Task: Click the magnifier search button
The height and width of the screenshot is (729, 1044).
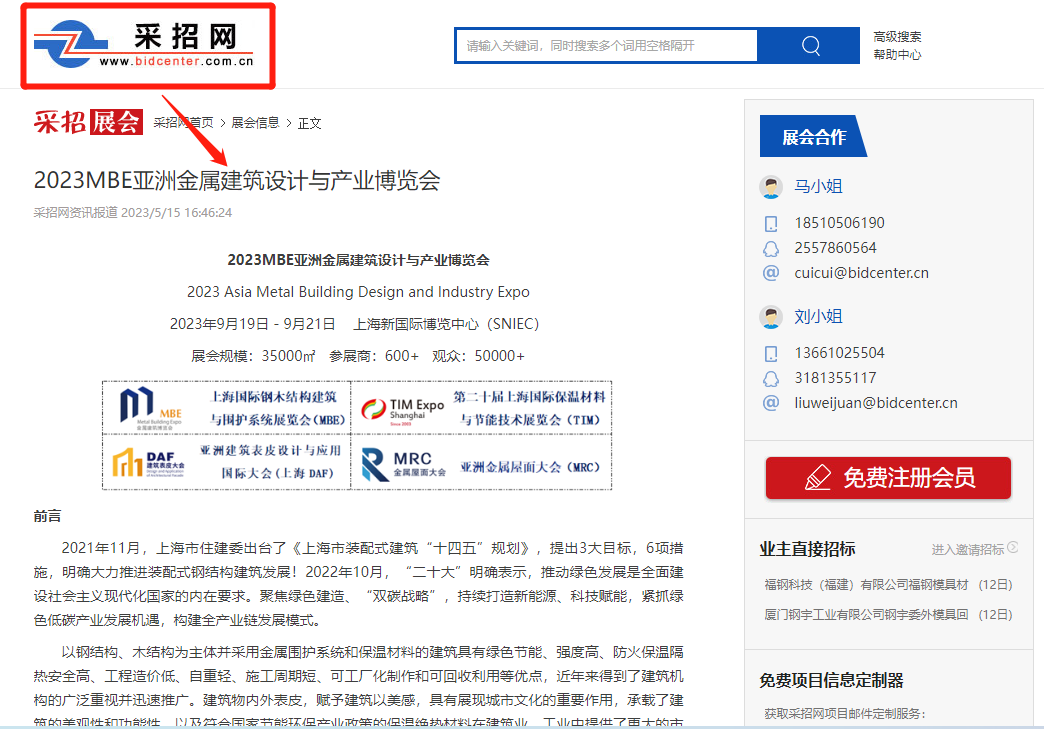Action: pos(809,45)
